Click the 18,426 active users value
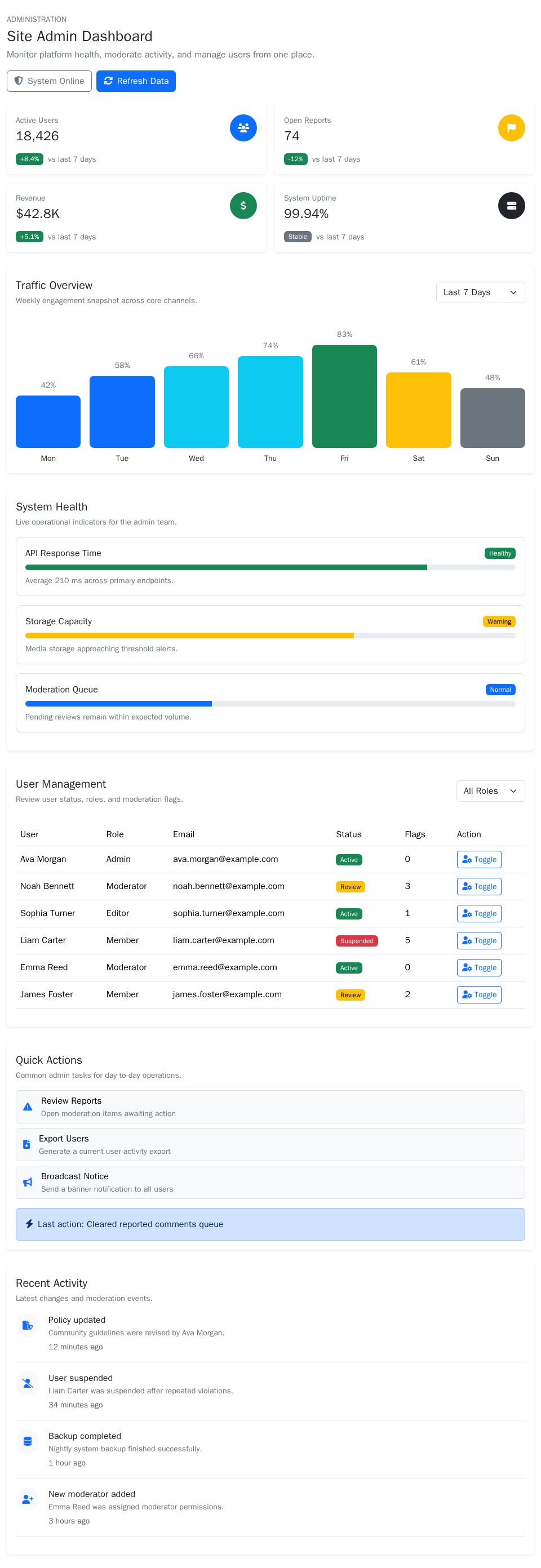This screenshot has height=1568, width=541. coord(37,136)
